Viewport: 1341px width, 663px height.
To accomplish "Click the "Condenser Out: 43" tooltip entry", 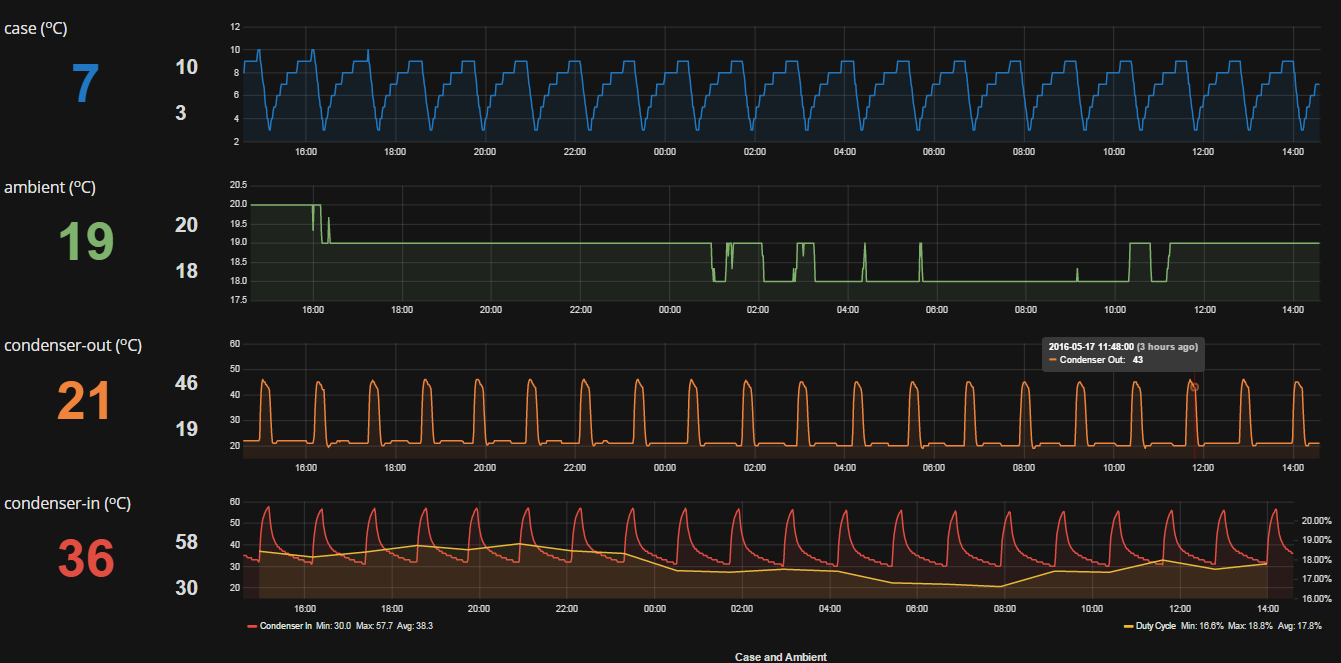I will (x=1095, y=359).
